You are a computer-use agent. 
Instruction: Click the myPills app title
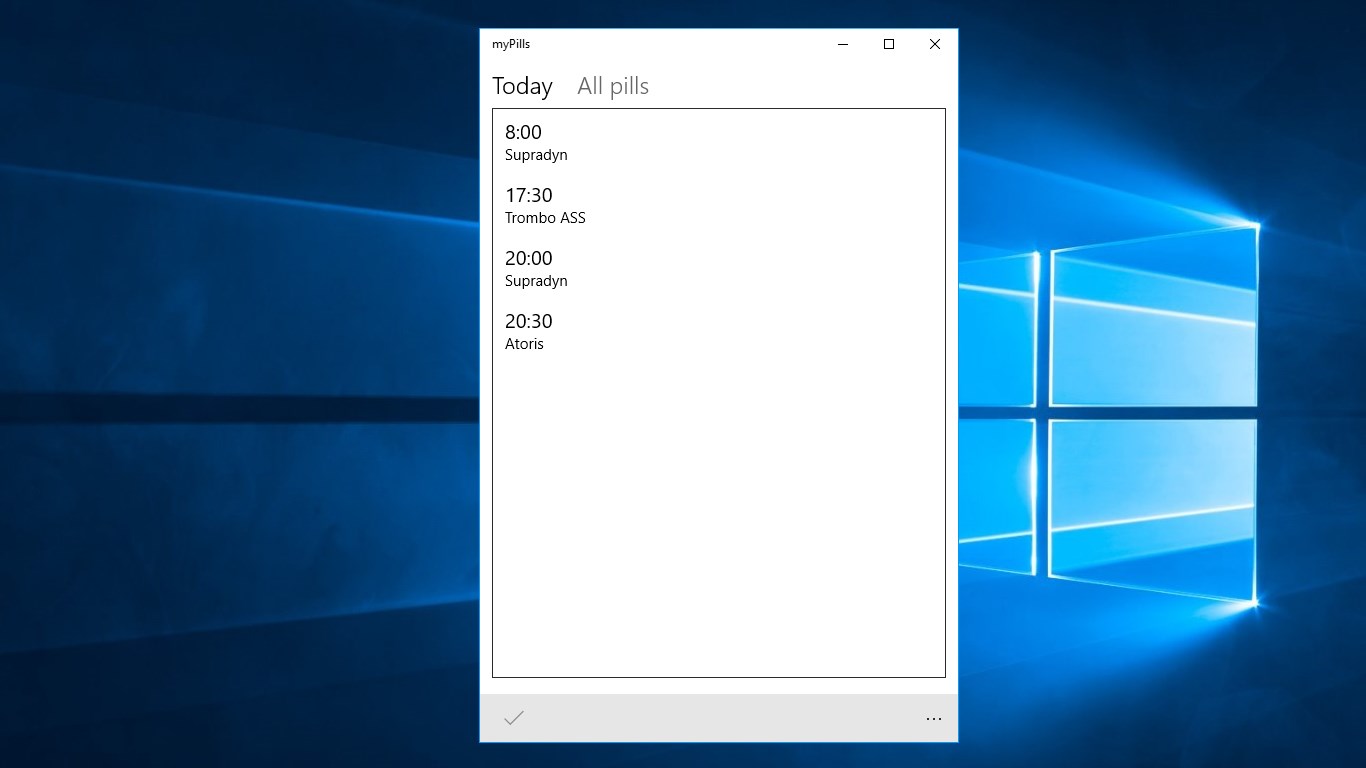[x=509, y=44]
